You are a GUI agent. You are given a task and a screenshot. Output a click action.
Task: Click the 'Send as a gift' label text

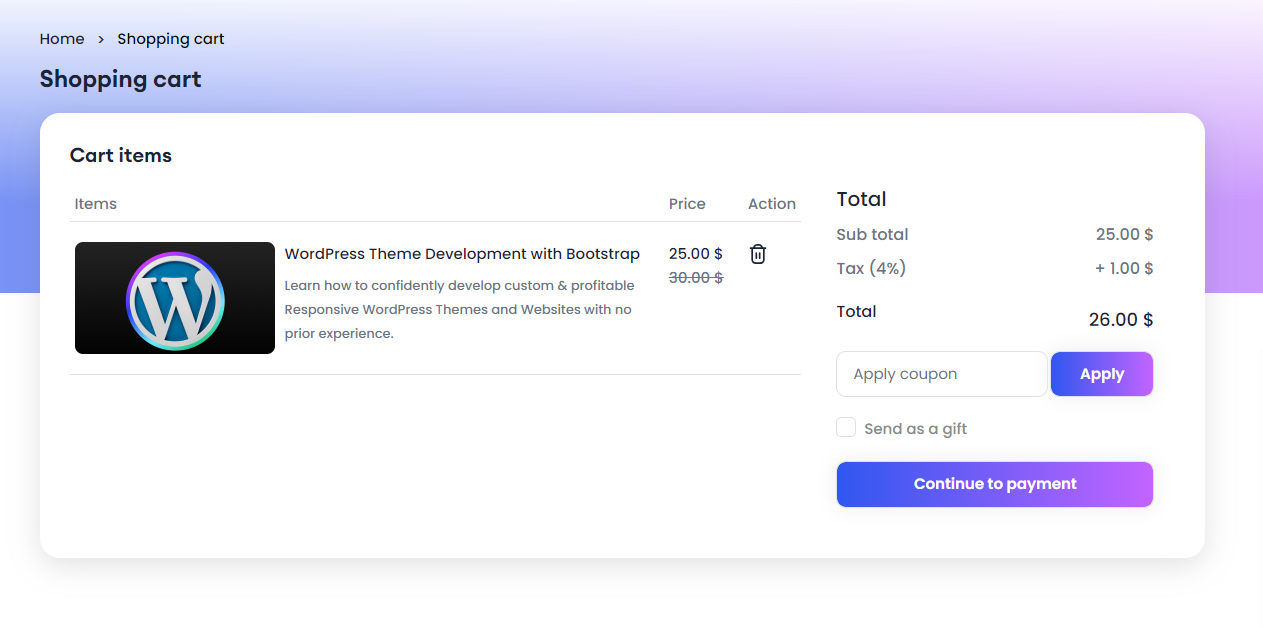tap(915, 429)
